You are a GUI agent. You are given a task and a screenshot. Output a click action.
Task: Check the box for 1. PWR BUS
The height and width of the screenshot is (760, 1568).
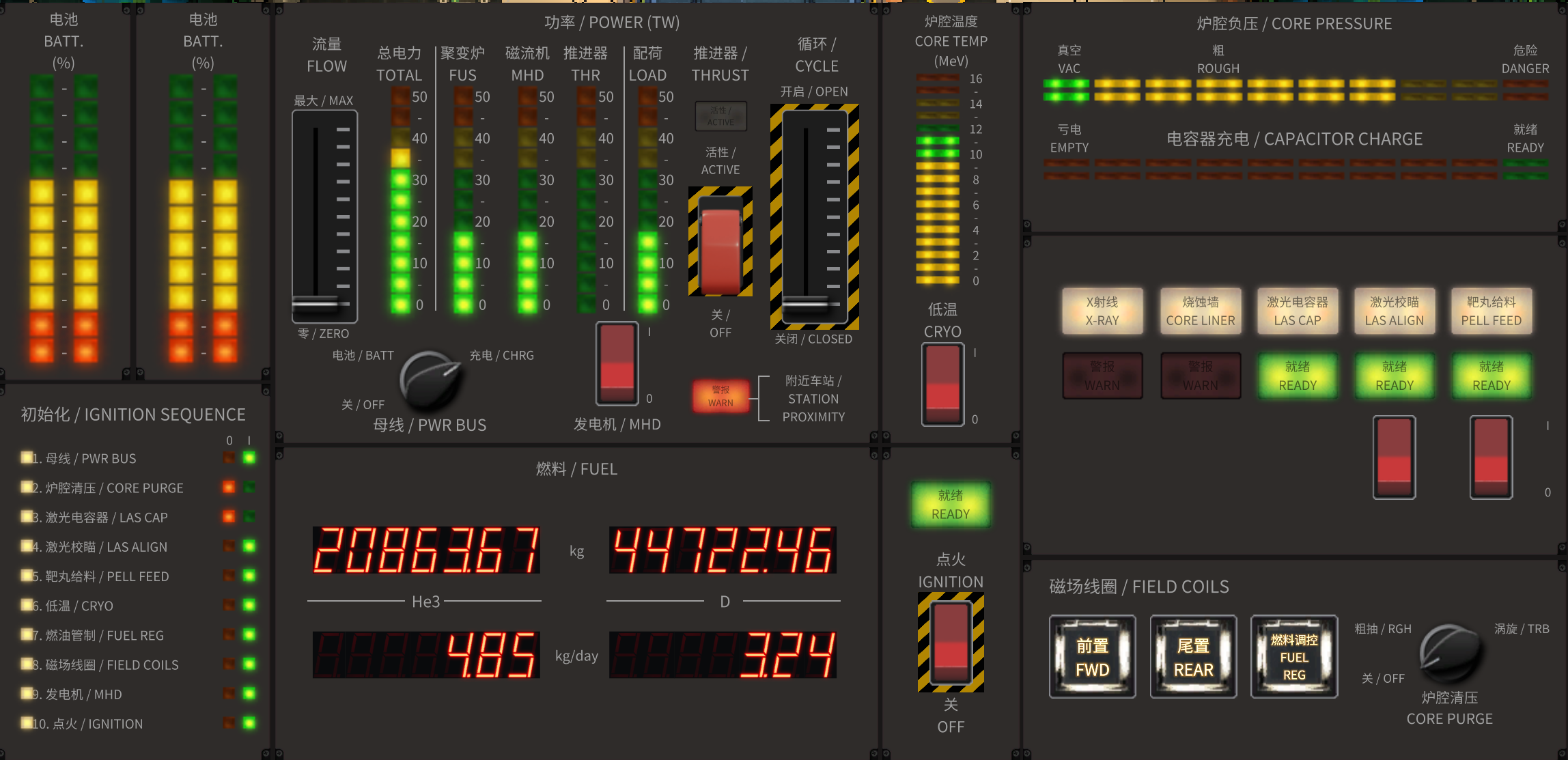pyautogui.click(x=27, y=458)
